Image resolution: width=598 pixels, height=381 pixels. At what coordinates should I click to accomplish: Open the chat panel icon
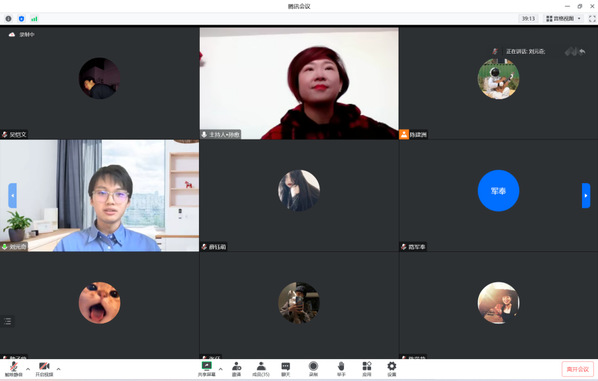[x=285, y=369]
